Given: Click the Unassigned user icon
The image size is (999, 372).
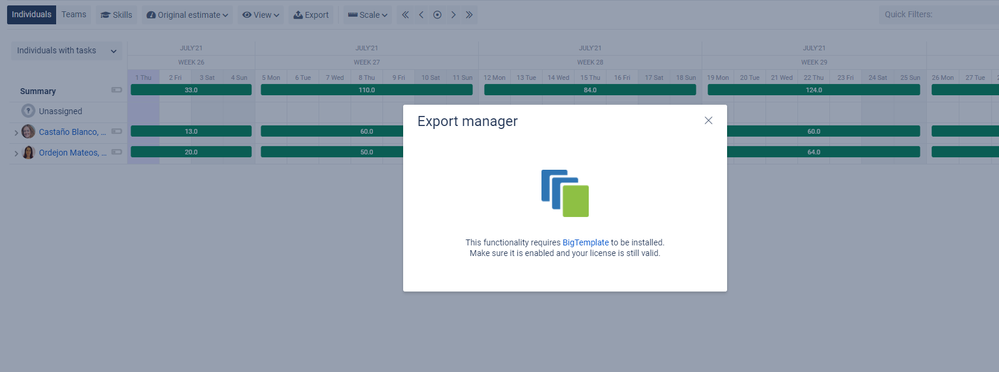Looking at the screenshot, I should click(x=28, y=111).
